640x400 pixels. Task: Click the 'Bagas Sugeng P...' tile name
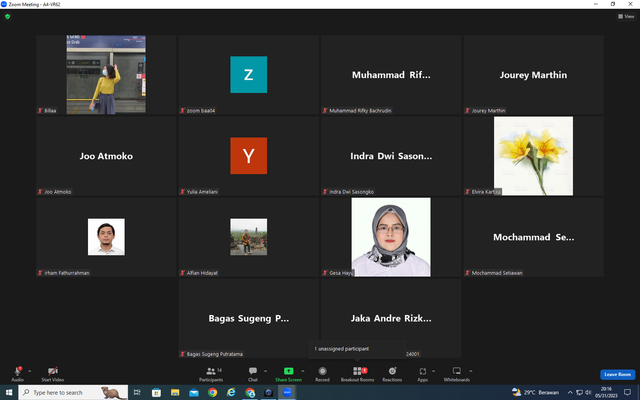pyautogui.click(x=249, y=318)
